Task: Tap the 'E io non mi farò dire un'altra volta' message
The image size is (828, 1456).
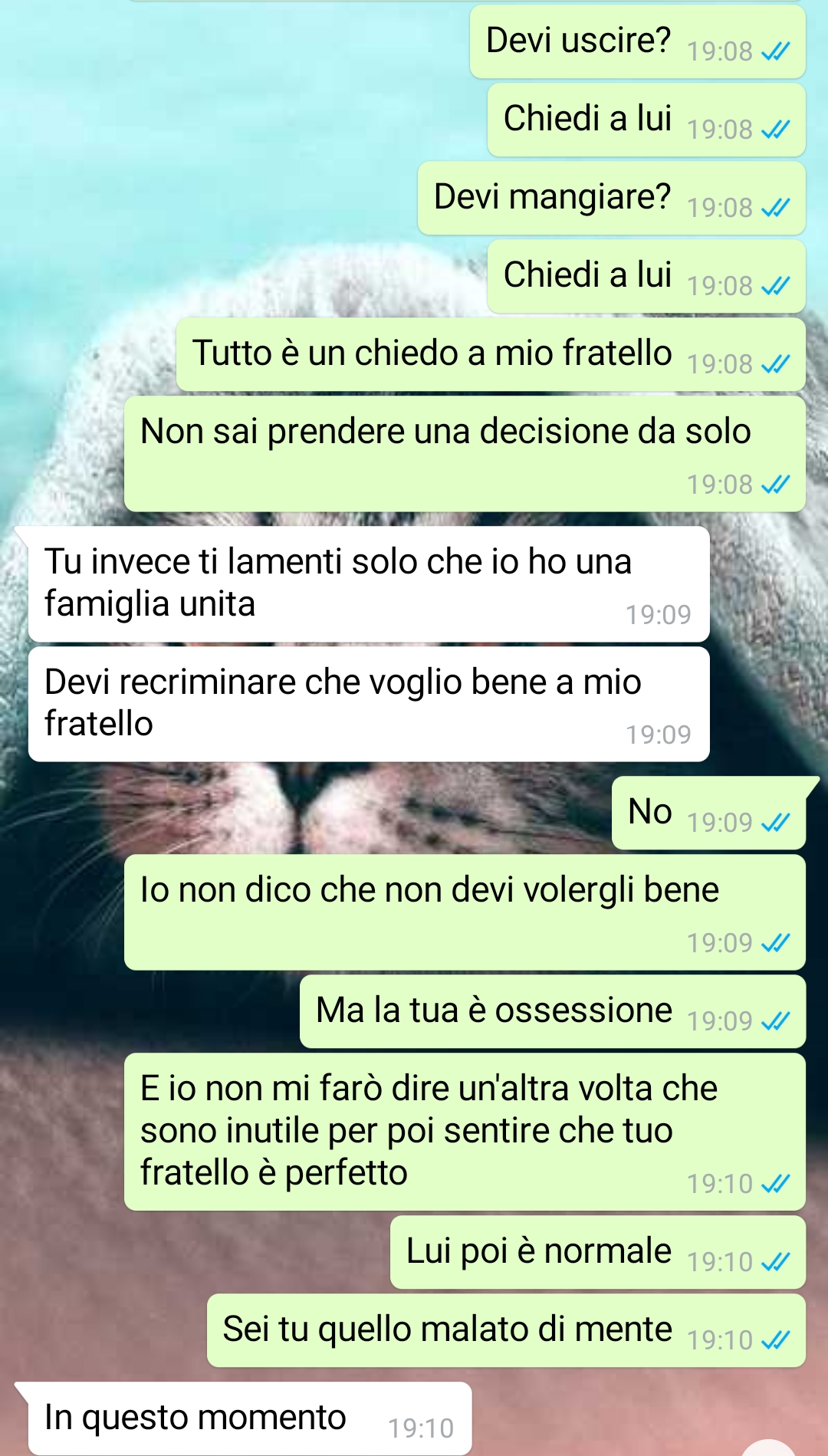Action: (x=465, y=1132)
